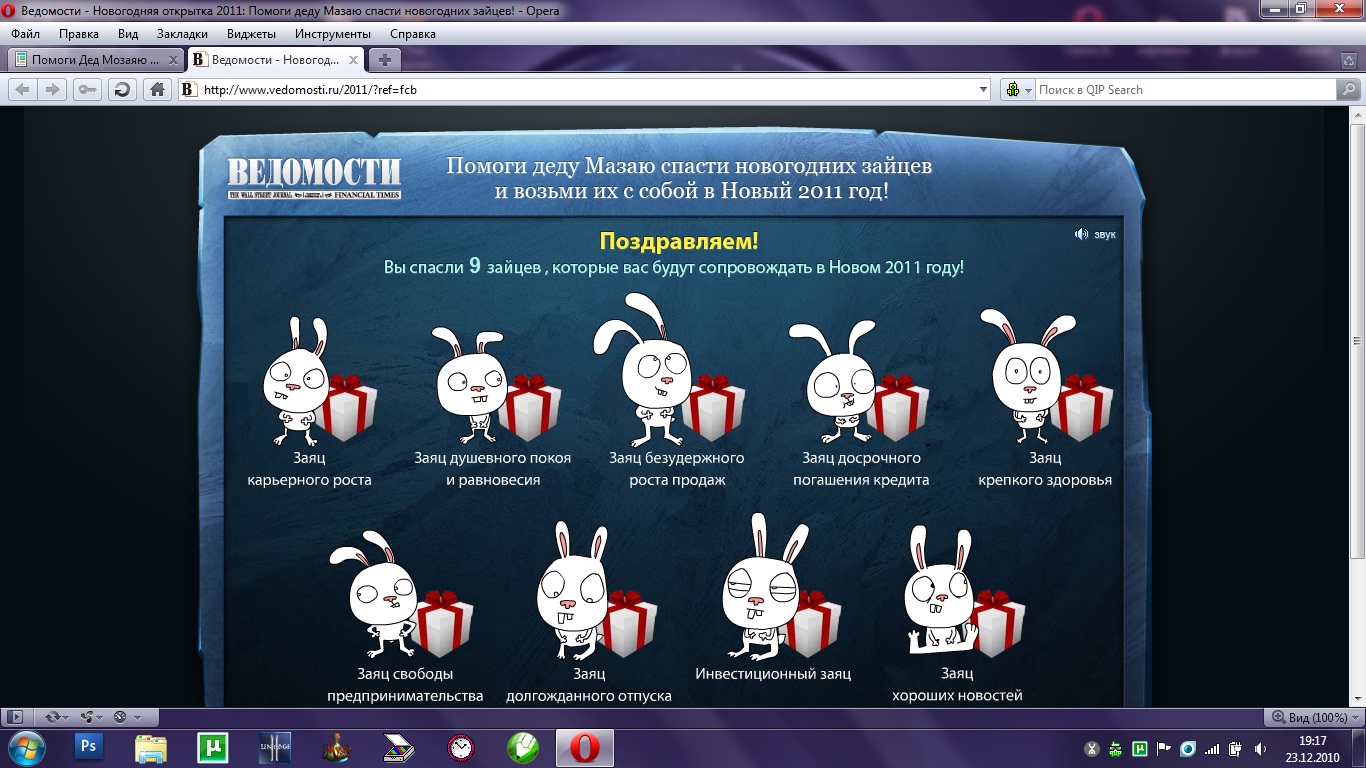Screen dimensions: 1366x768
Task: Go back to the previous page
Action: click(x=21, y=90)
